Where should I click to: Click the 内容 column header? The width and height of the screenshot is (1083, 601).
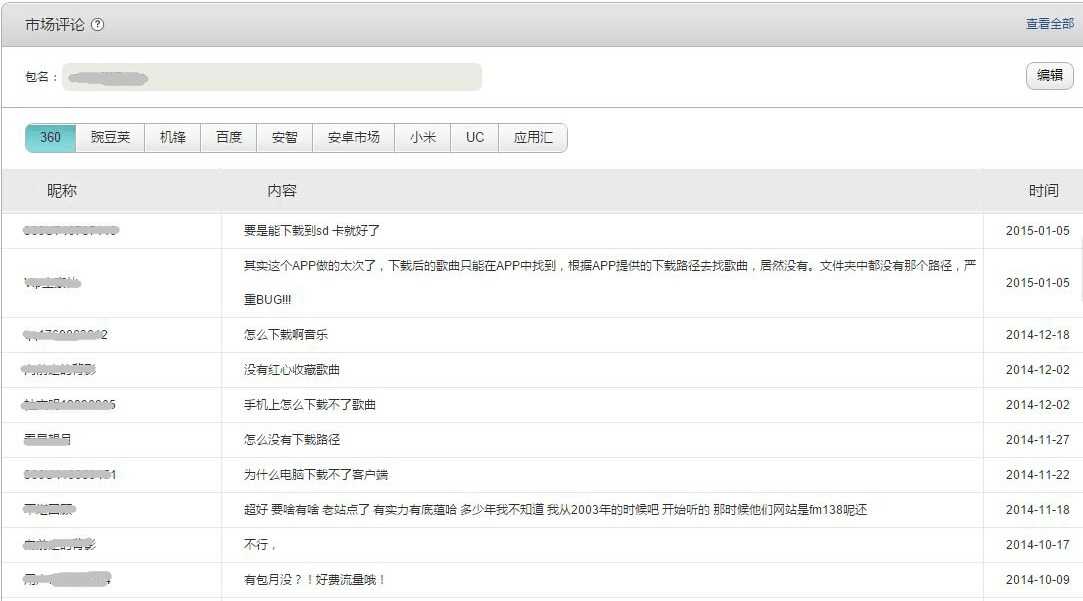tap(282, 191)
